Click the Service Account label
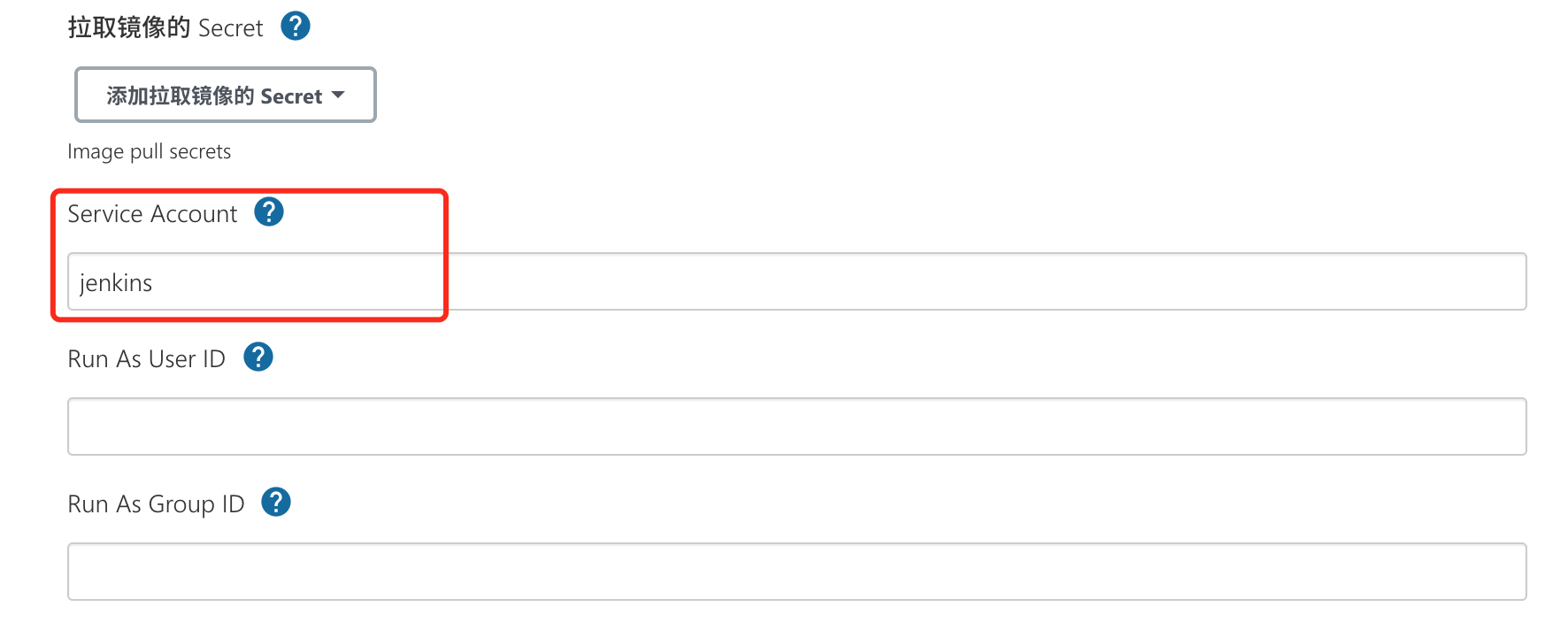Screen dimensions: 1568x630 [x=152, y=214]
